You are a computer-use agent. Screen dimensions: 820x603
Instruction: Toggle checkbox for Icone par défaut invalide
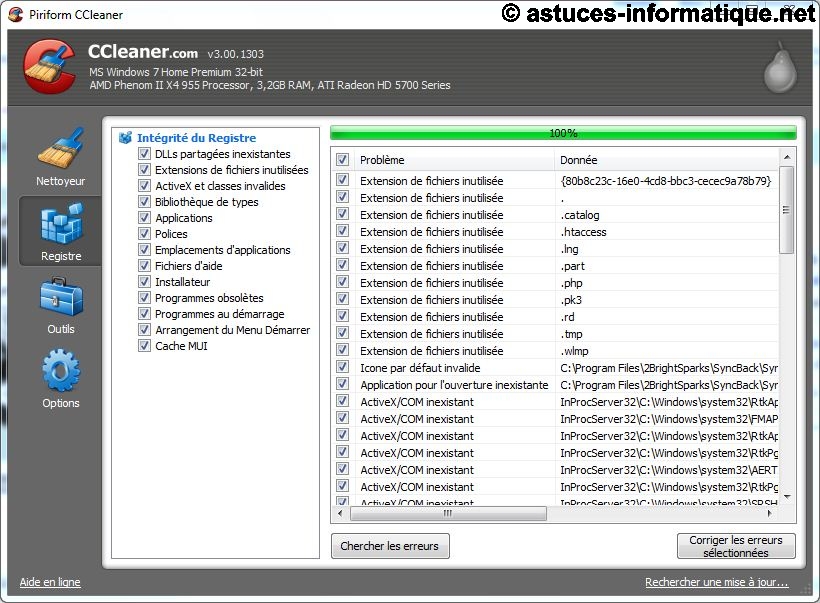tap(343, 367)
